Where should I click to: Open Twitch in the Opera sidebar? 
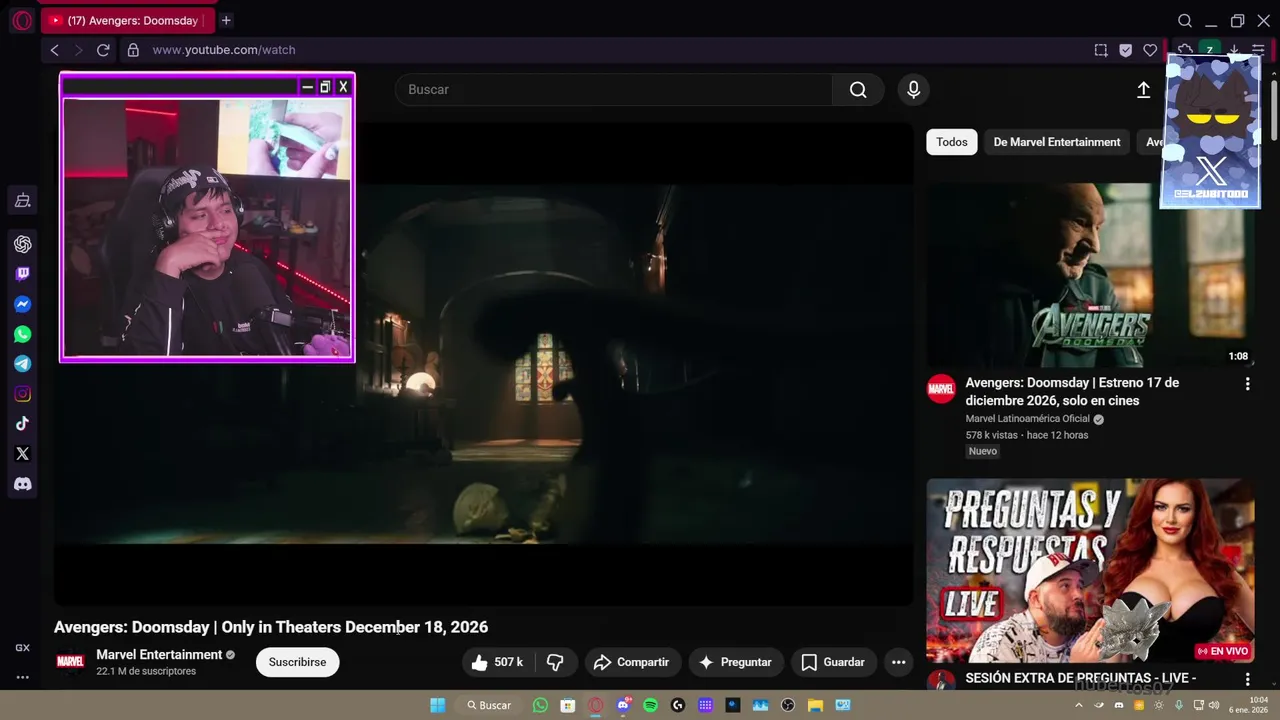[22, 274]
